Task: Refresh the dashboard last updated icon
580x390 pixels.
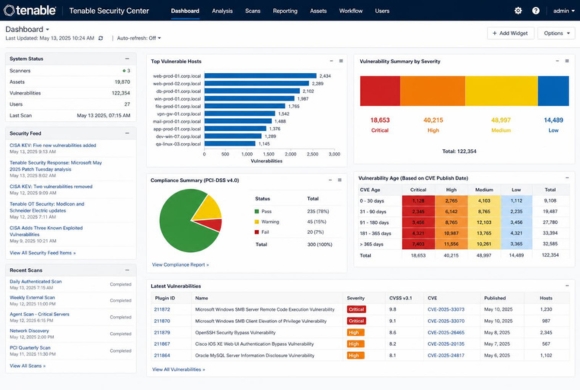Action: click(101, 38)
